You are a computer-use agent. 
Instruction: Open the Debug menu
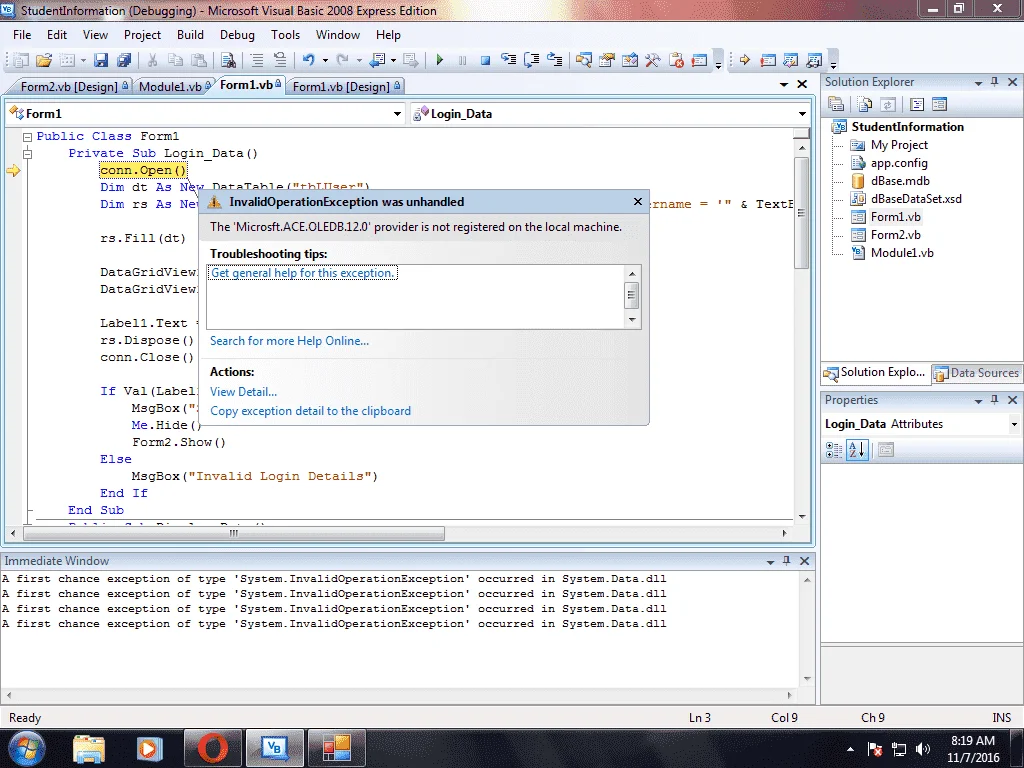pos(237,35)
